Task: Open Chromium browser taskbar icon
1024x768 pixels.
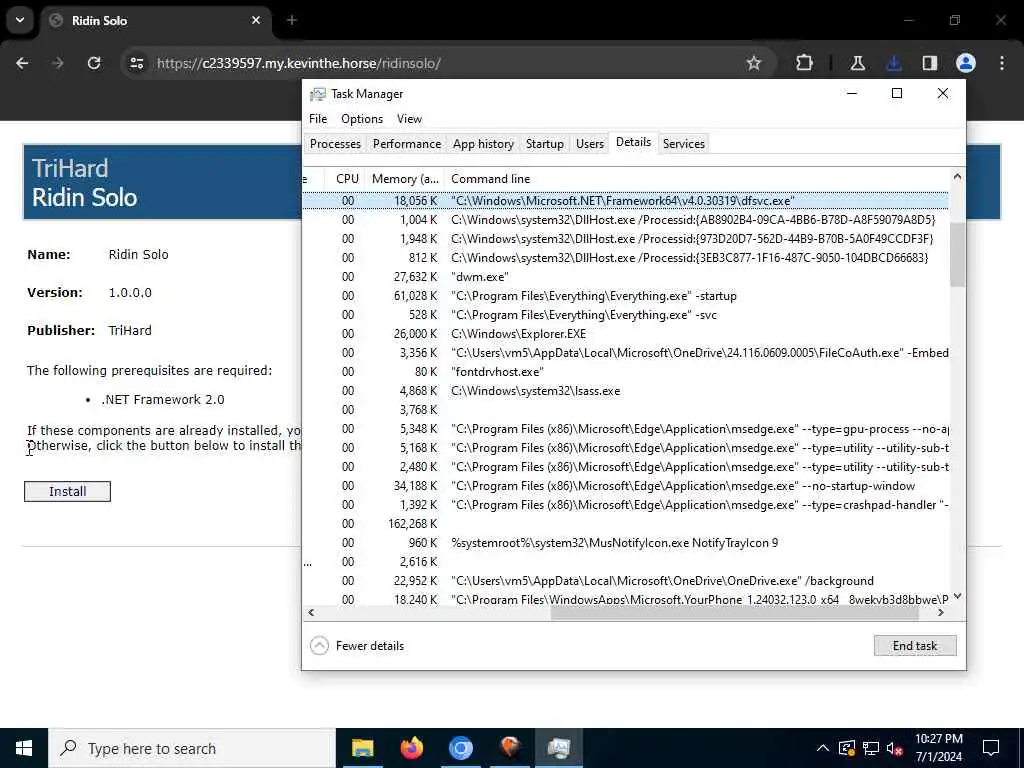Action: tap(460, 748)
